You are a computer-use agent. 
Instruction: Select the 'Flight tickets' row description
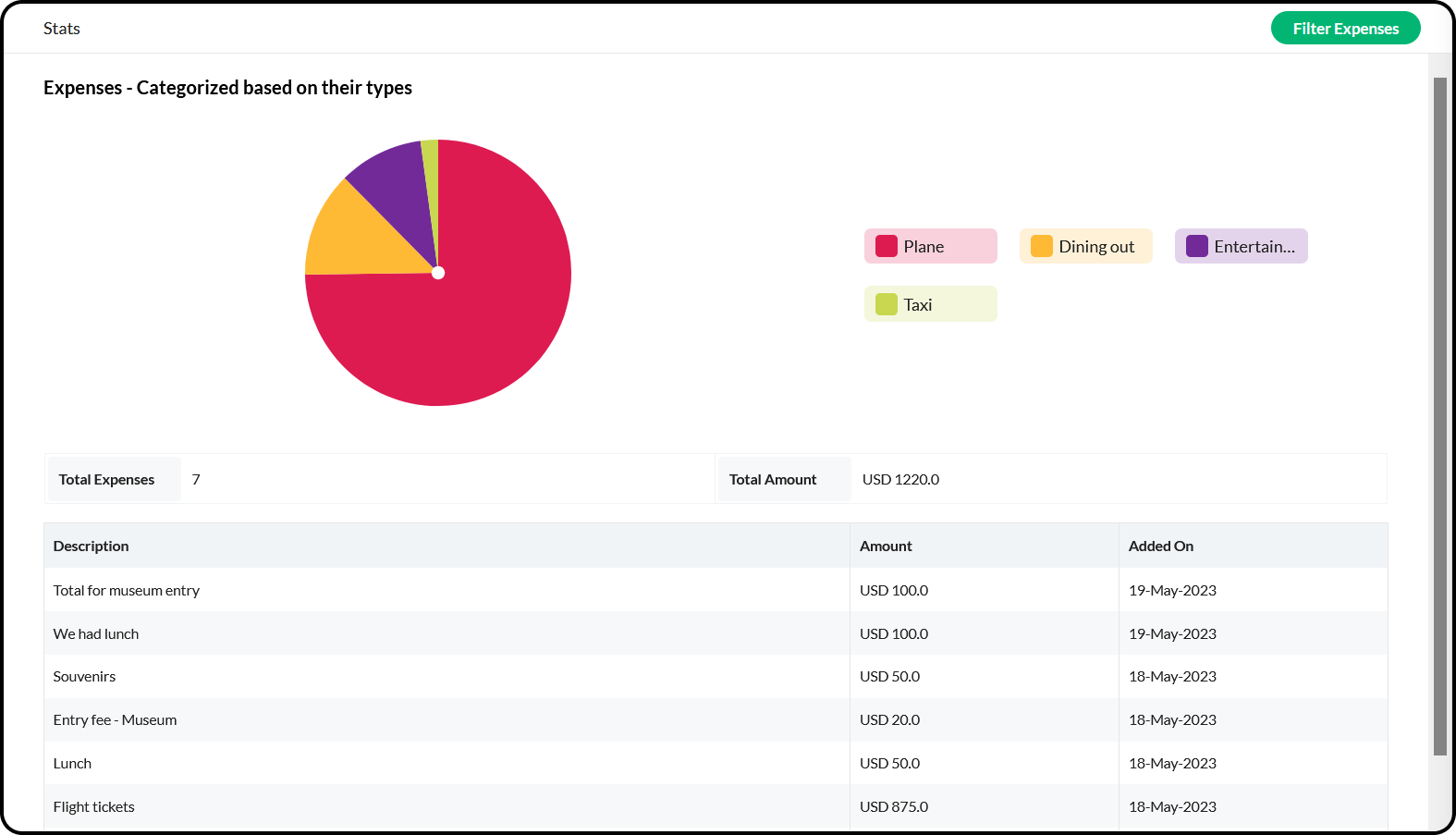tap(94, 806)
